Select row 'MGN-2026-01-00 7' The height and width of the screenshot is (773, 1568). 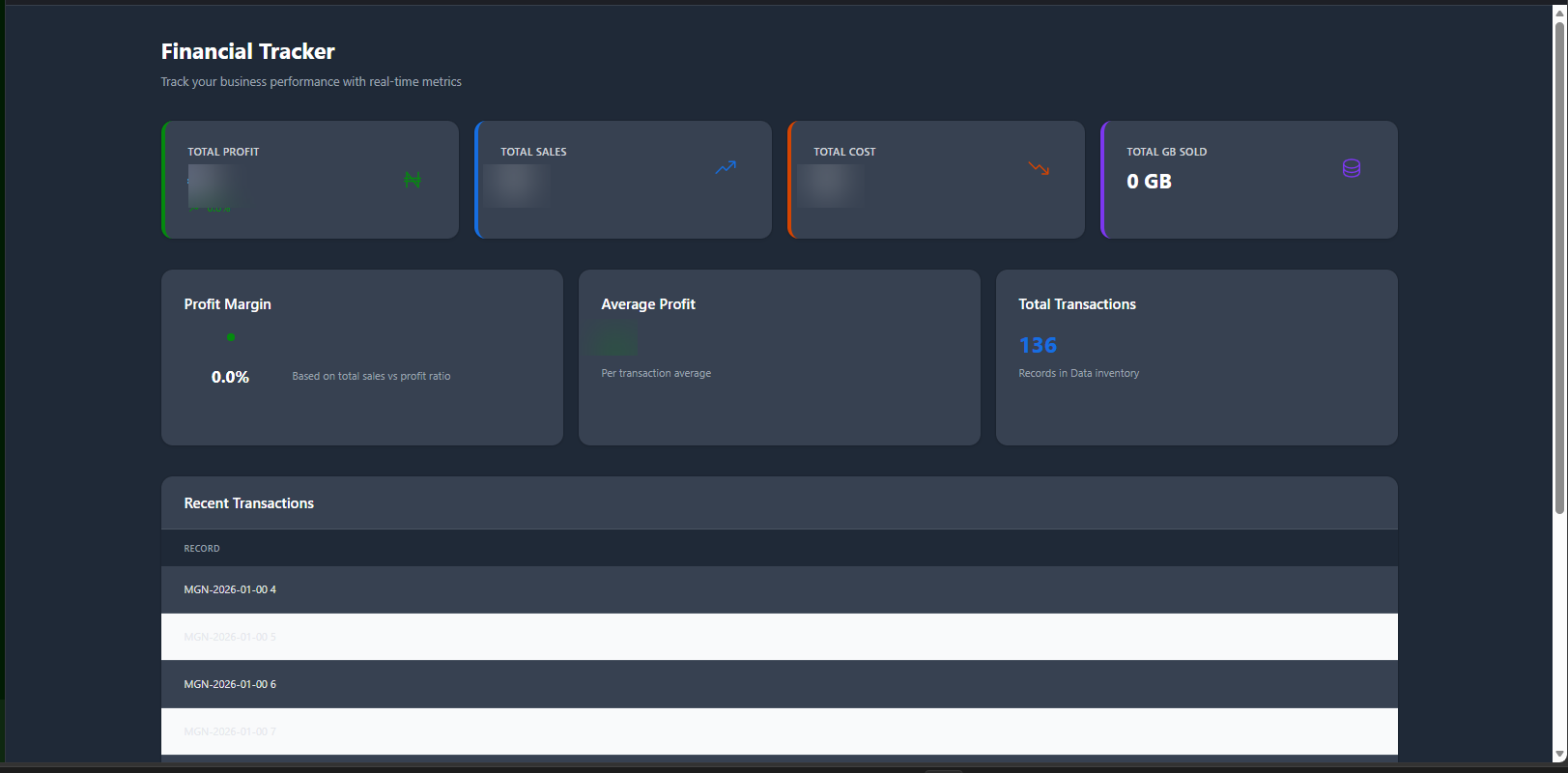[780, 731]
